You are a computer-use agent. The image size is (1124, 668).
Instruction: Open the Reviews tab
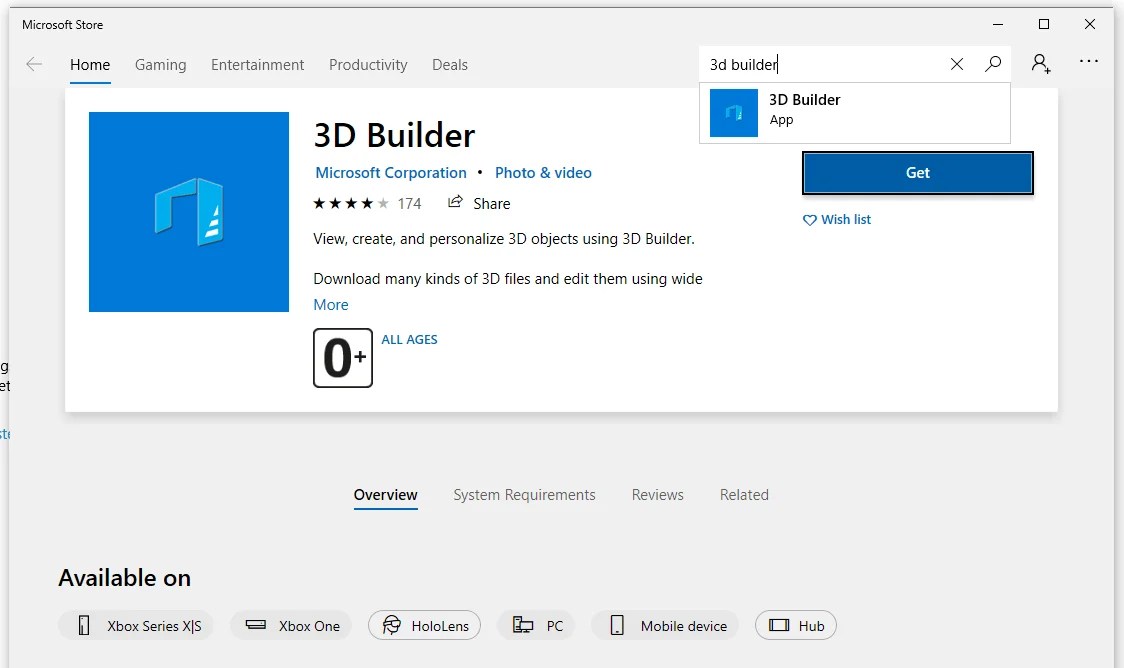coord(657,495)
